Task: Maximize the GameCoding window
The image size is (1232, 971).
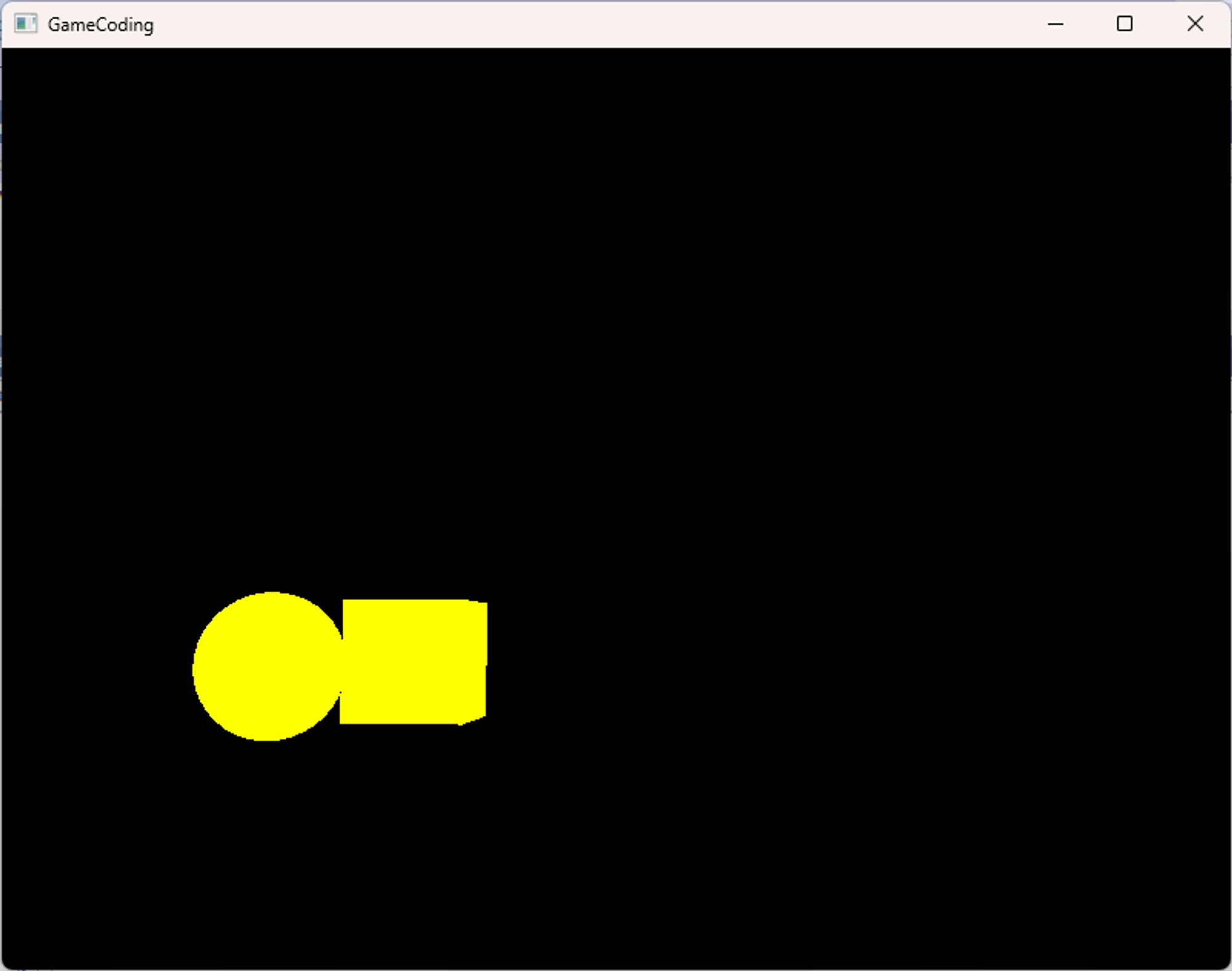Action: click(x=1124, y=24)
